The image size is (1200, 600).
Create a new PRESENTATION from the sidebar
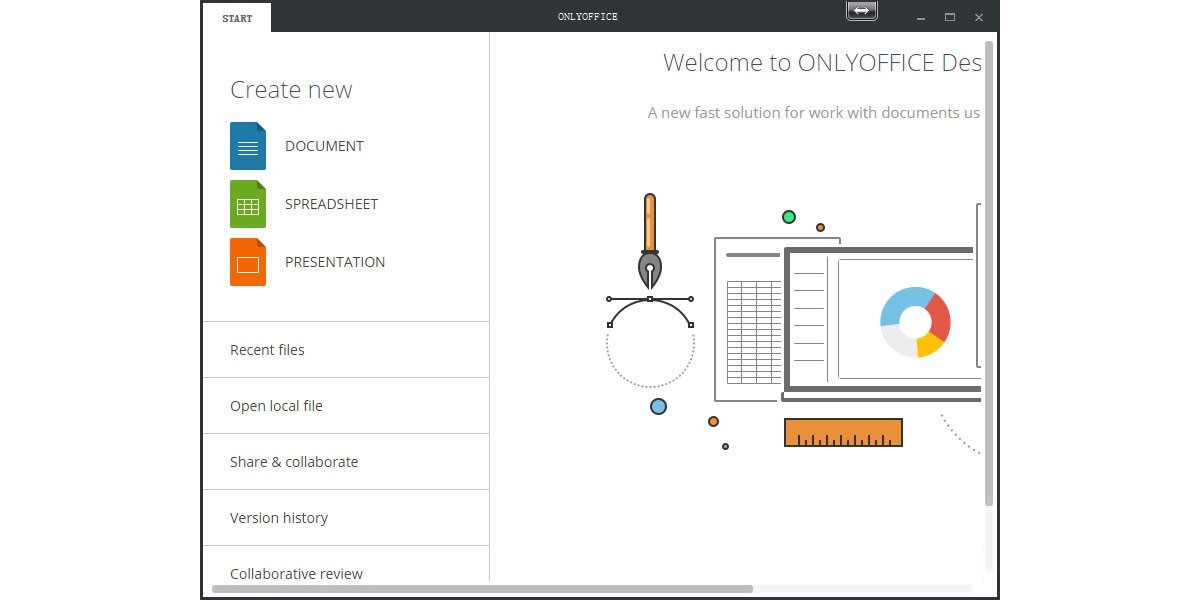(335, 262)
